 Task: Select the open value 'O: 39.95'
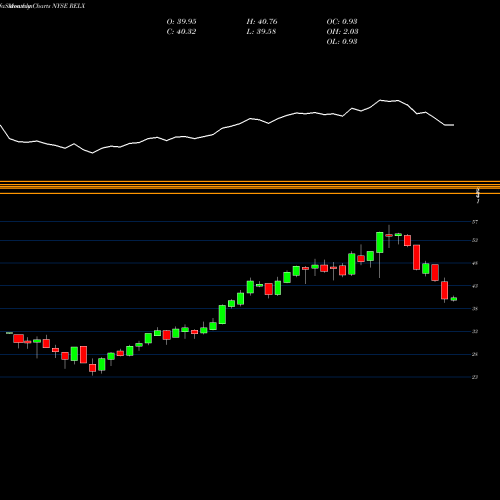(181, 22)
